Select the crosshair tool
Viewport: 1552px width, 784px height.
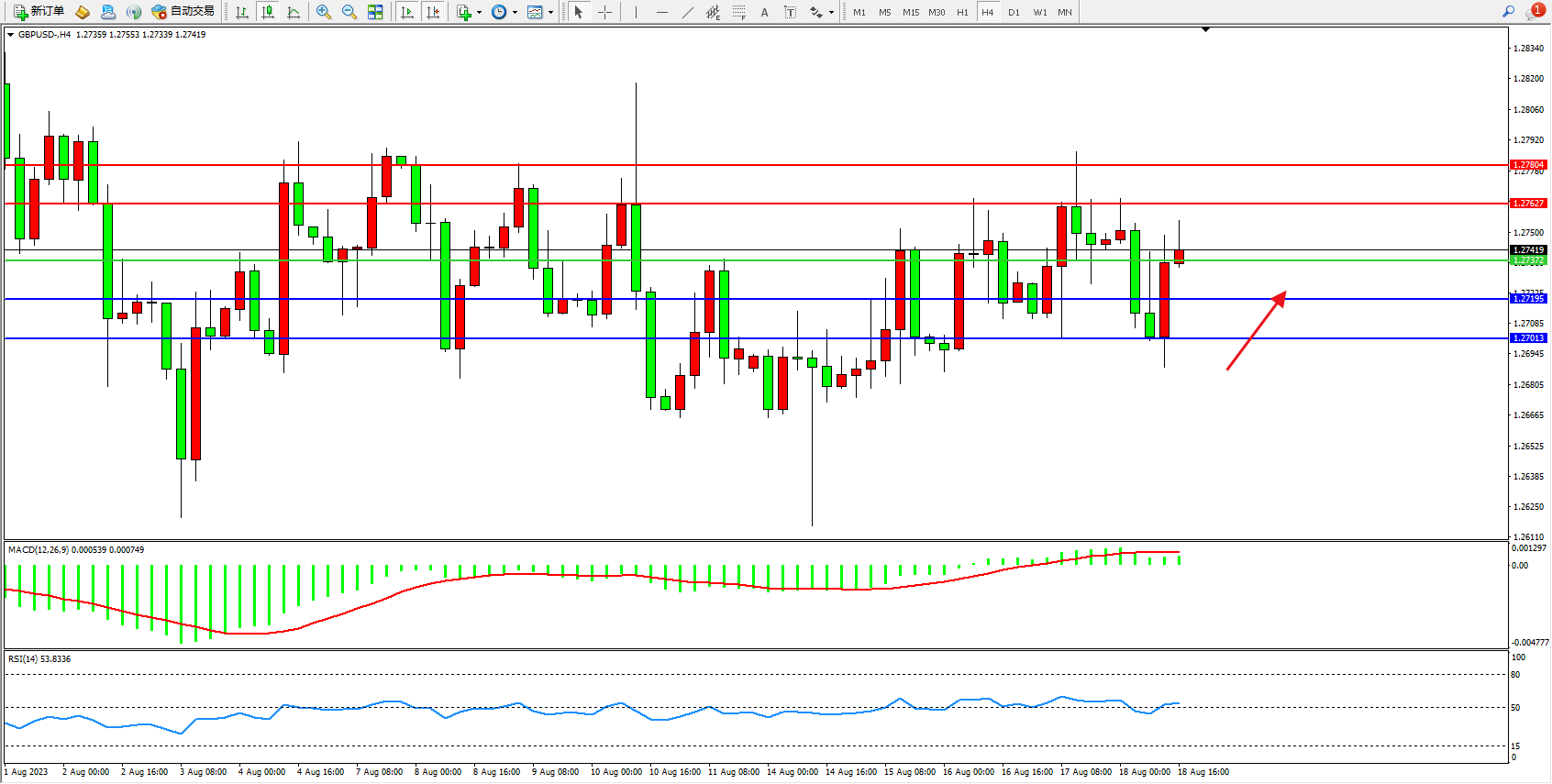click(605, 12)
